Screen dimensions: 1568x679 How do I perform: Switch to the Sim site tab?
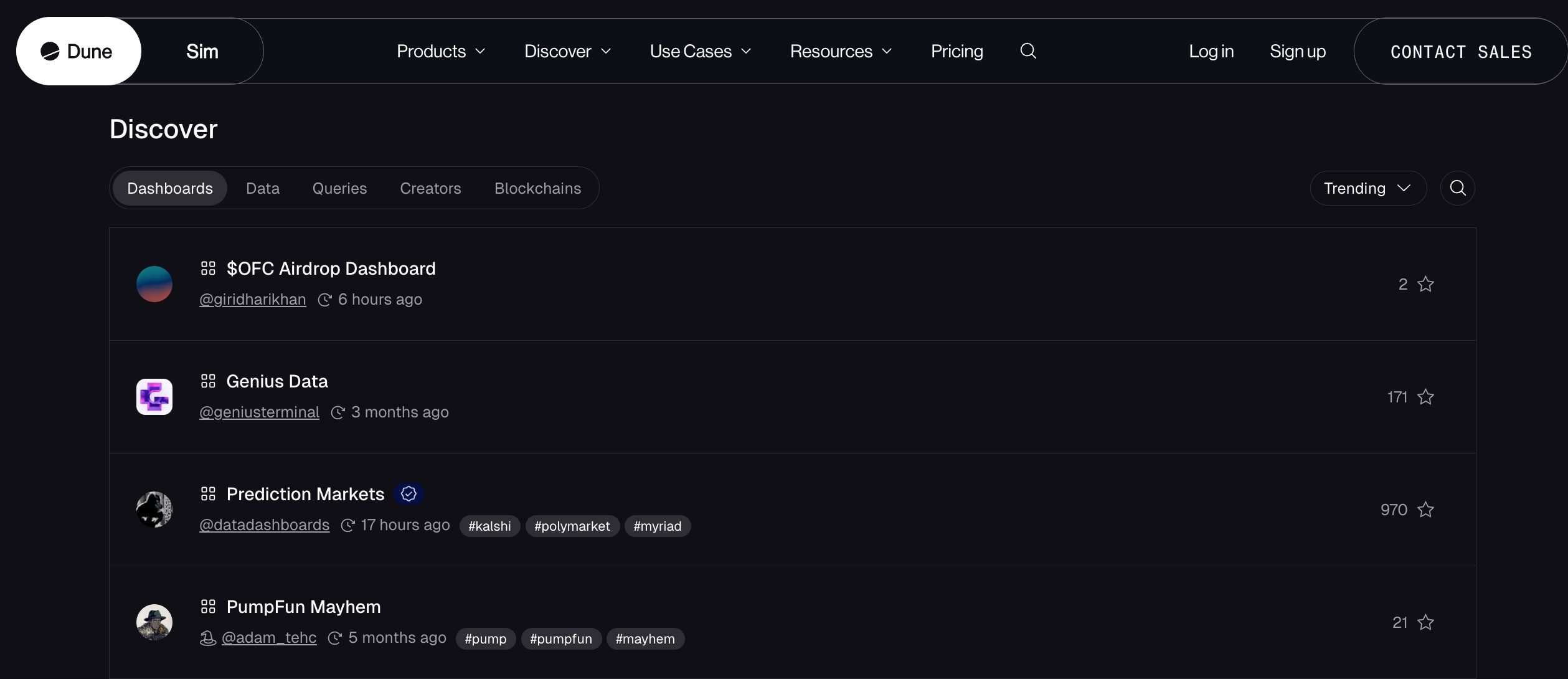[x=202, y=51]
